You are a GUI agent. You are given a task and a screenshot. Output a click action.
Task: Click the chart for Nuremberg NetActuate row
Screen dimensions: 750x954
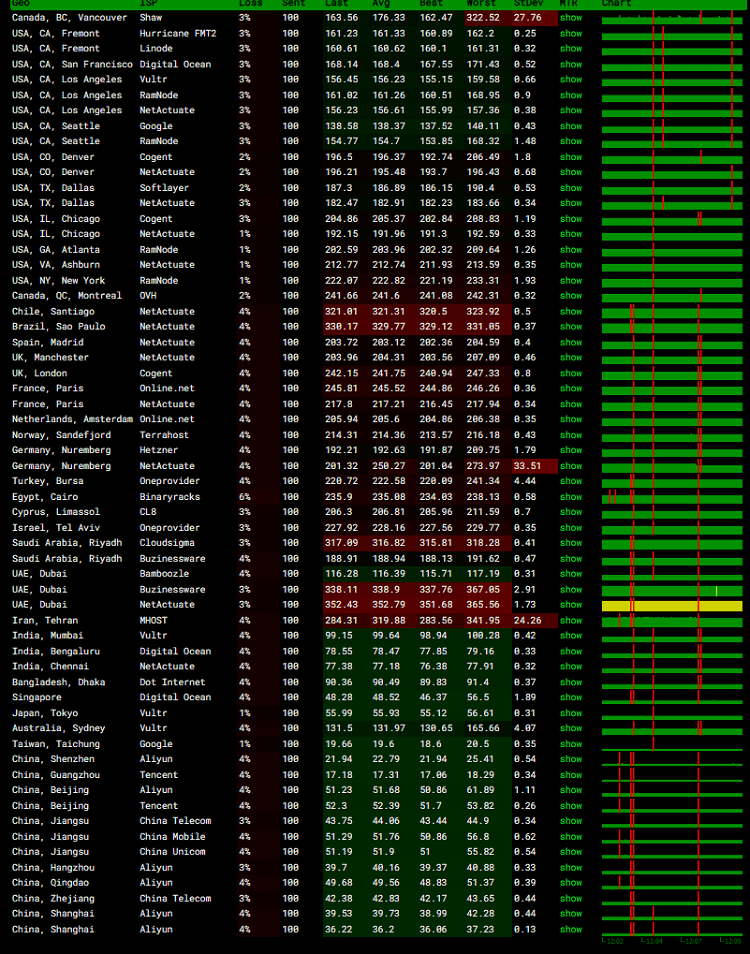672,467
